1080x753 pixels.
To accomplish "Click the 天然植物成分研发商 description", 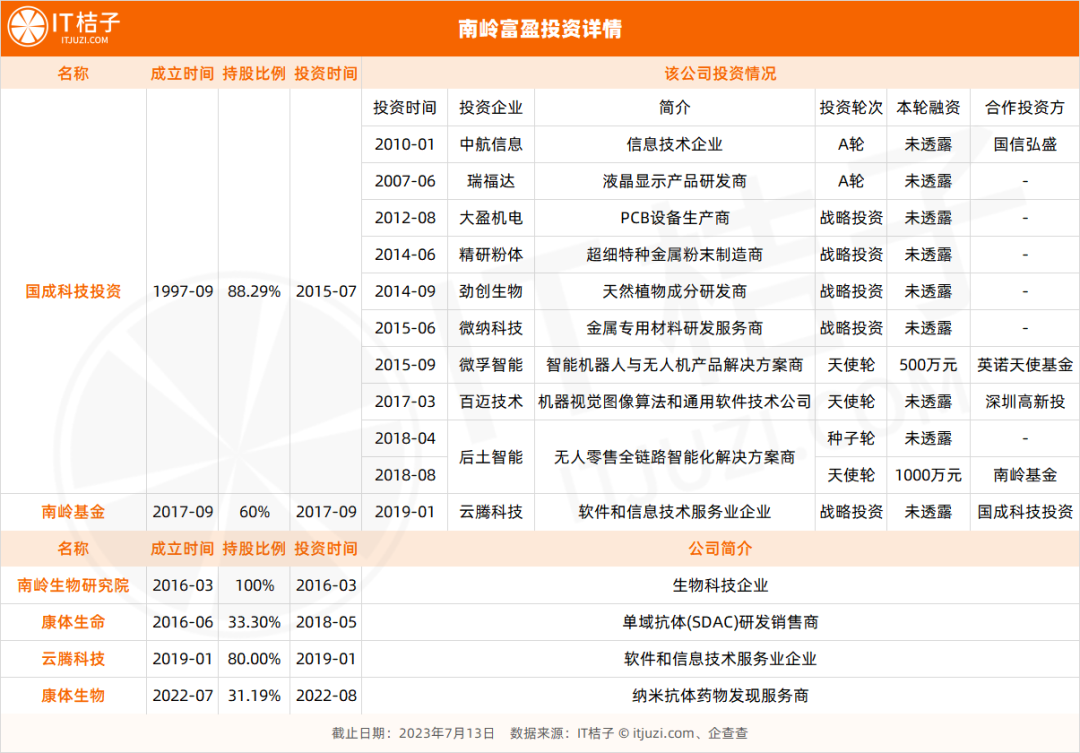I will (674, 291).
